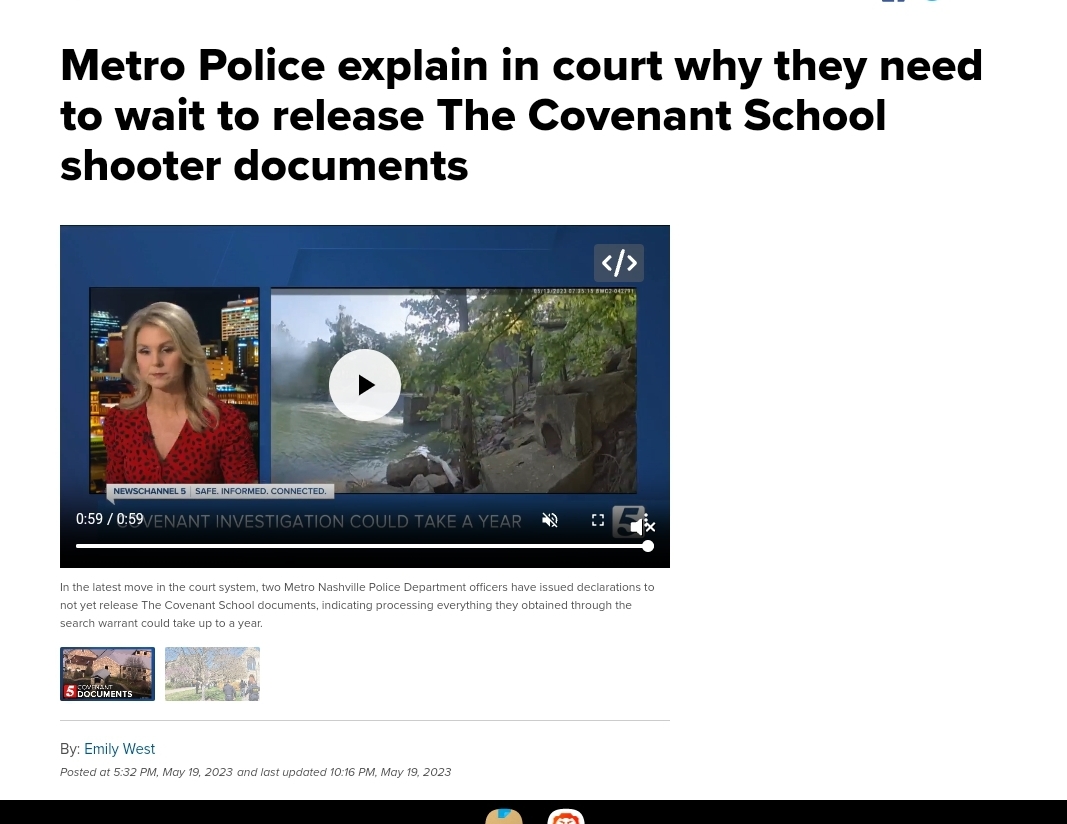
Task: Play the video with the center play button
Action: (x=365, y=385)
